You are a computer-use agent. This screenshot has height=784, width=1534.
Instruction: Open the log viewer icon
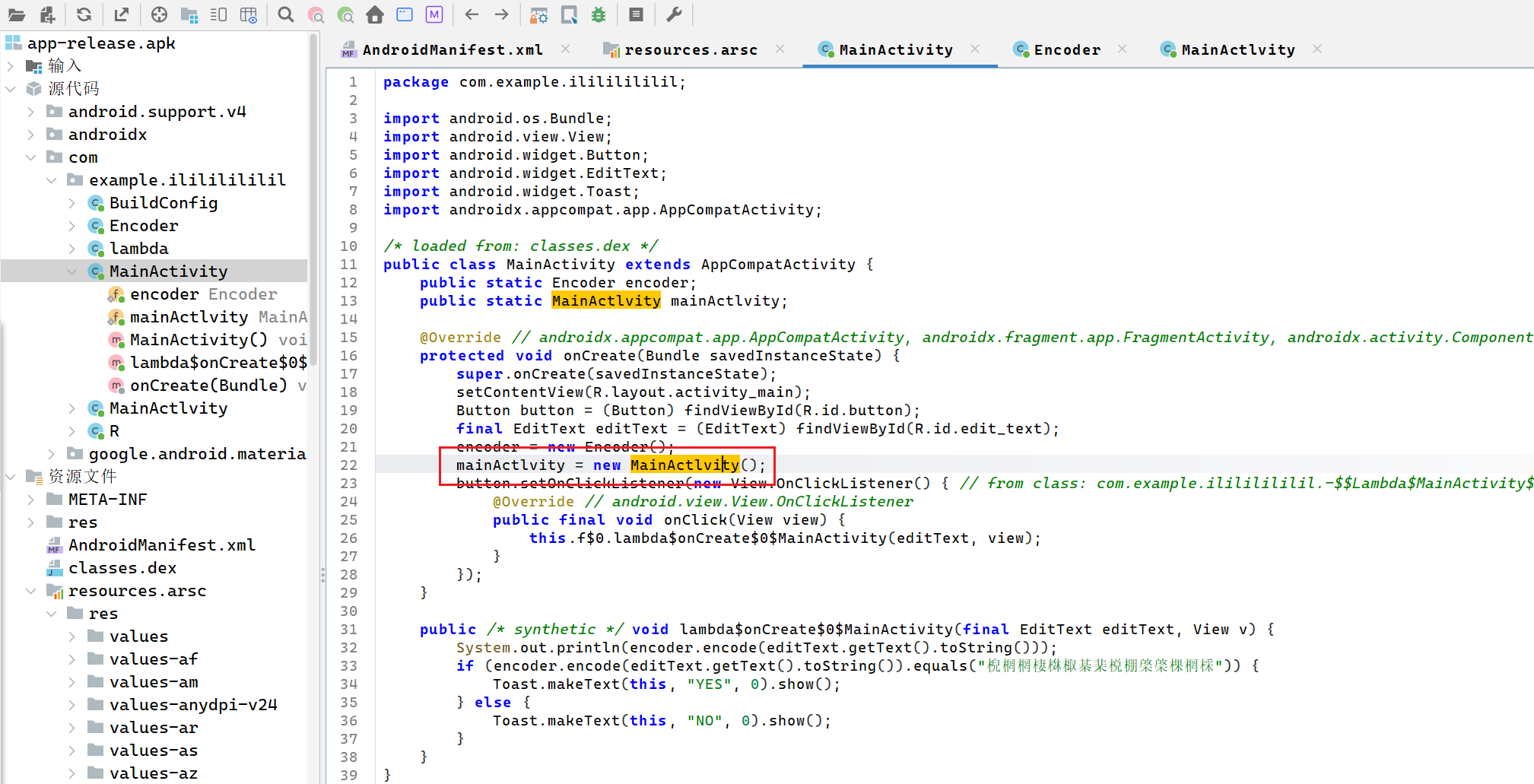[x=637, y=14]
